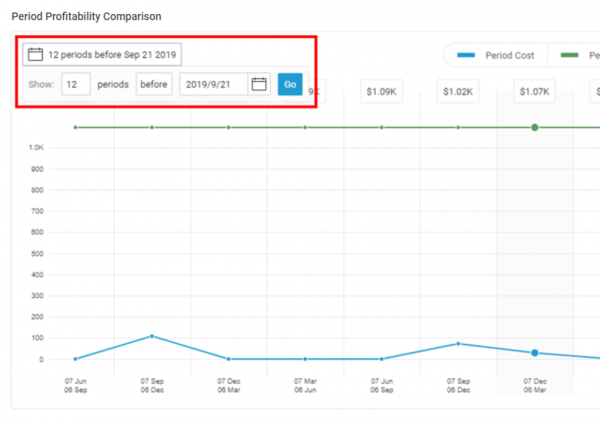Click the highlighted blue point on the cost line

(535, 353)
